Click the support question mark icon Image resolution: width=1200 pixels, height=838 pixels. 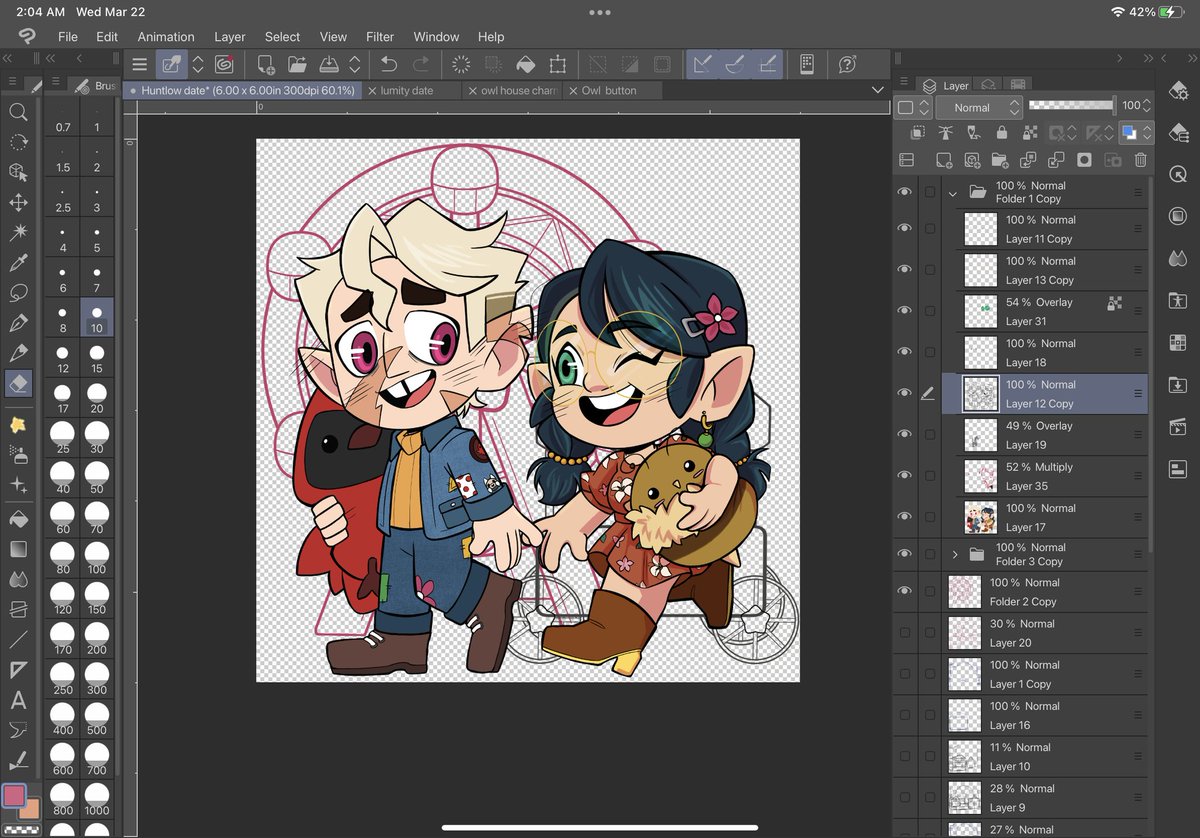click(848, 65)
